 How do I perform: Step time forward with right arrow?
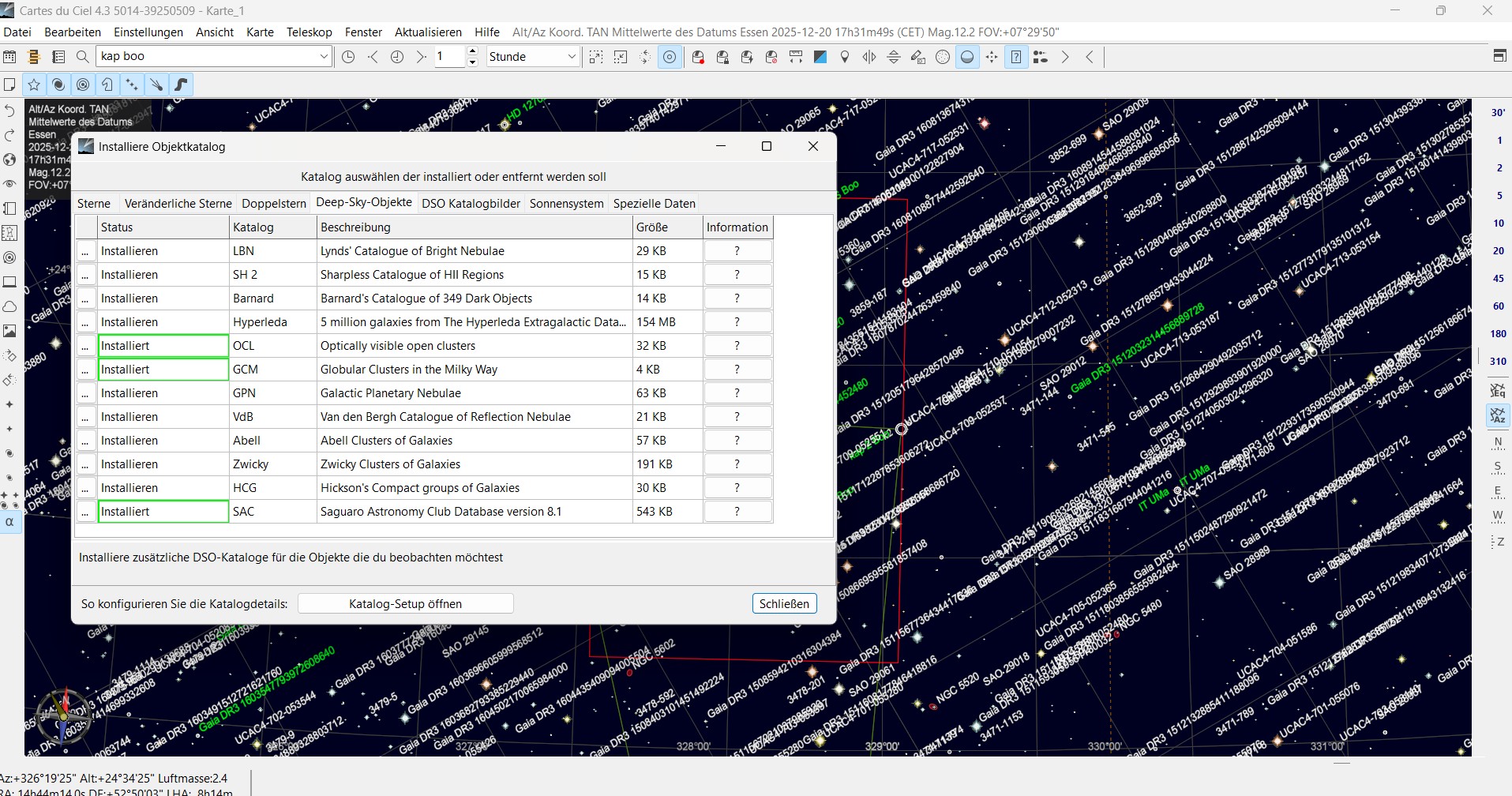pos(421,57)
